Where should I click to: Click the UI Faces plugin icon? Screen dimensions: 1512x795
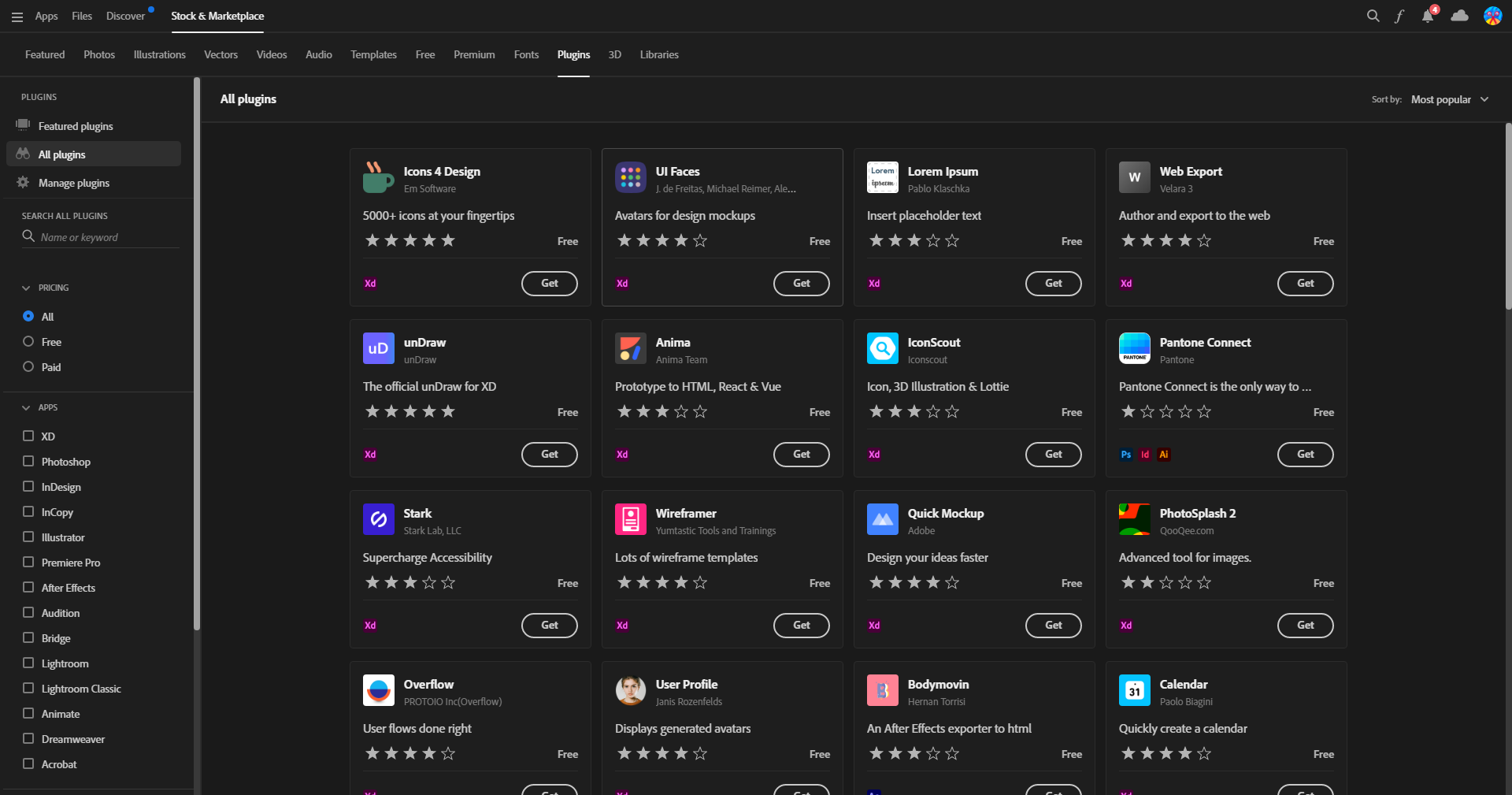pos(631,177)
